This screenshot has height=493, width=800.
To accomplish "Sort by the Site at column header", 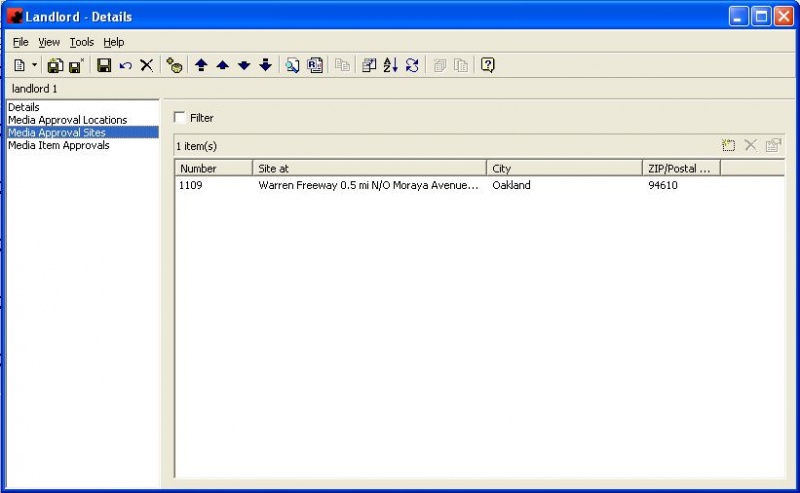I will click(369, 168).
